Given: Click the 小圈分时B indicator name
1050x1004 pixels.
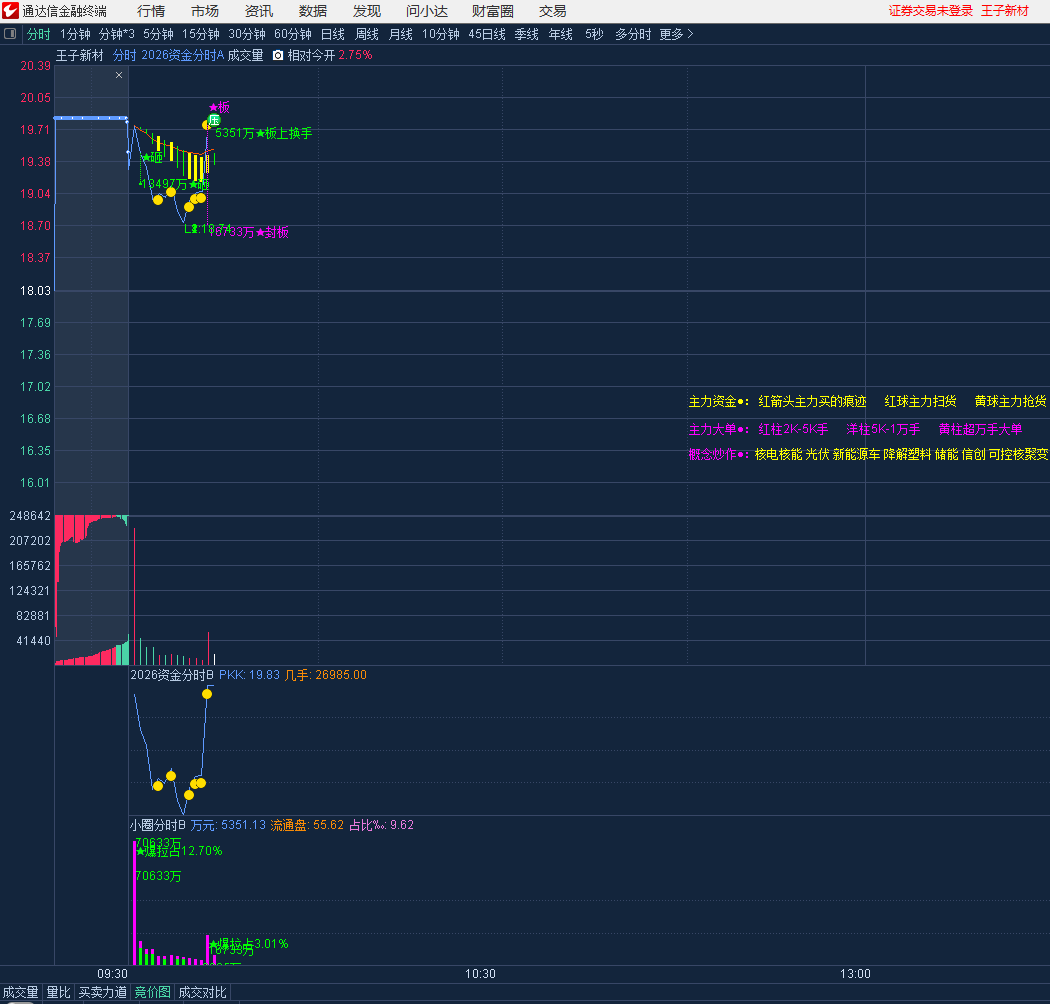Looking at the screenshot, I should pos(158,825).
